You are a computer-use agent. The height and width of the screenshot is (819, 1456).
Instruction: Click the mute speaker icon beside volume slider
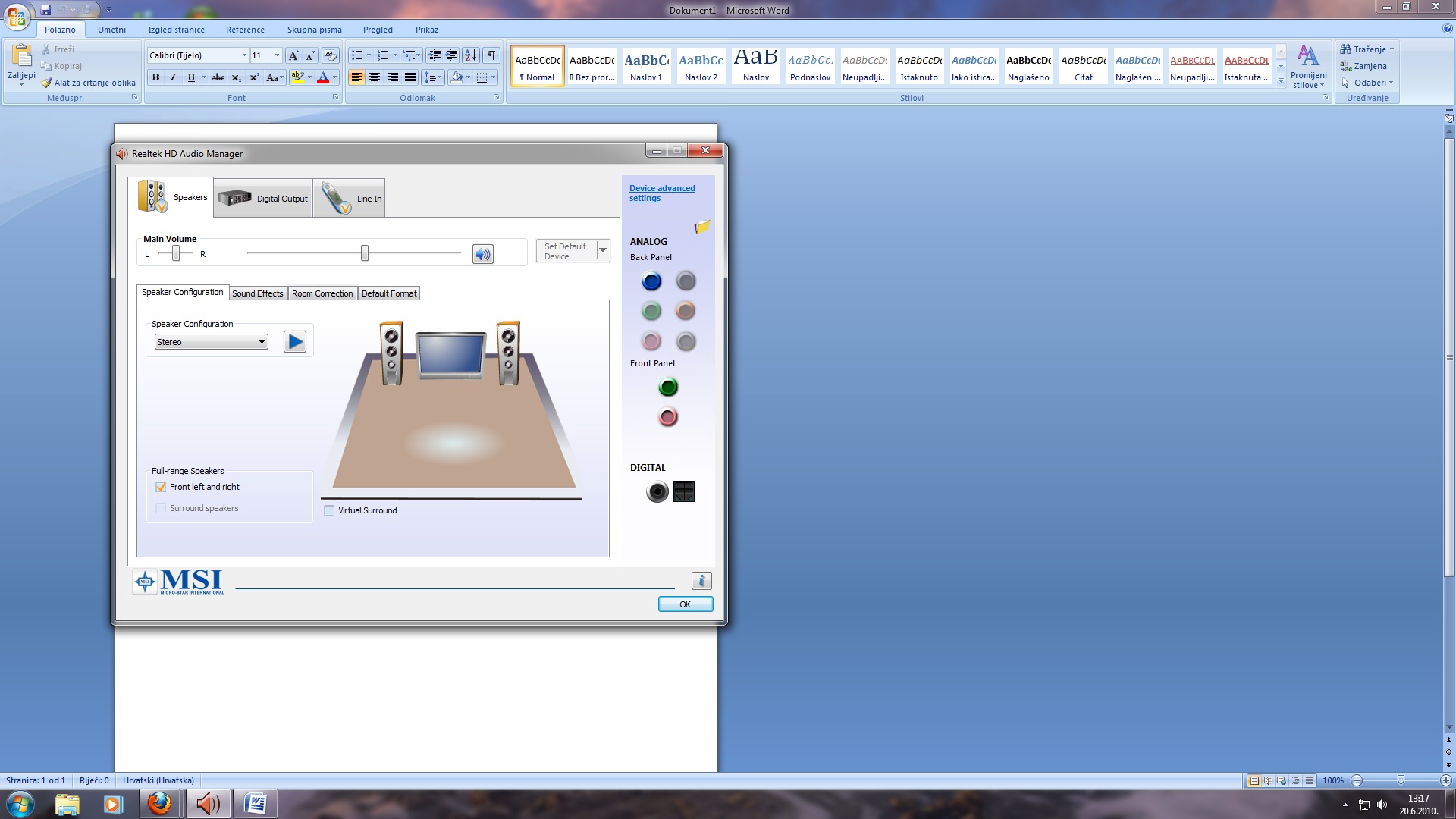(x=482, y=254)
